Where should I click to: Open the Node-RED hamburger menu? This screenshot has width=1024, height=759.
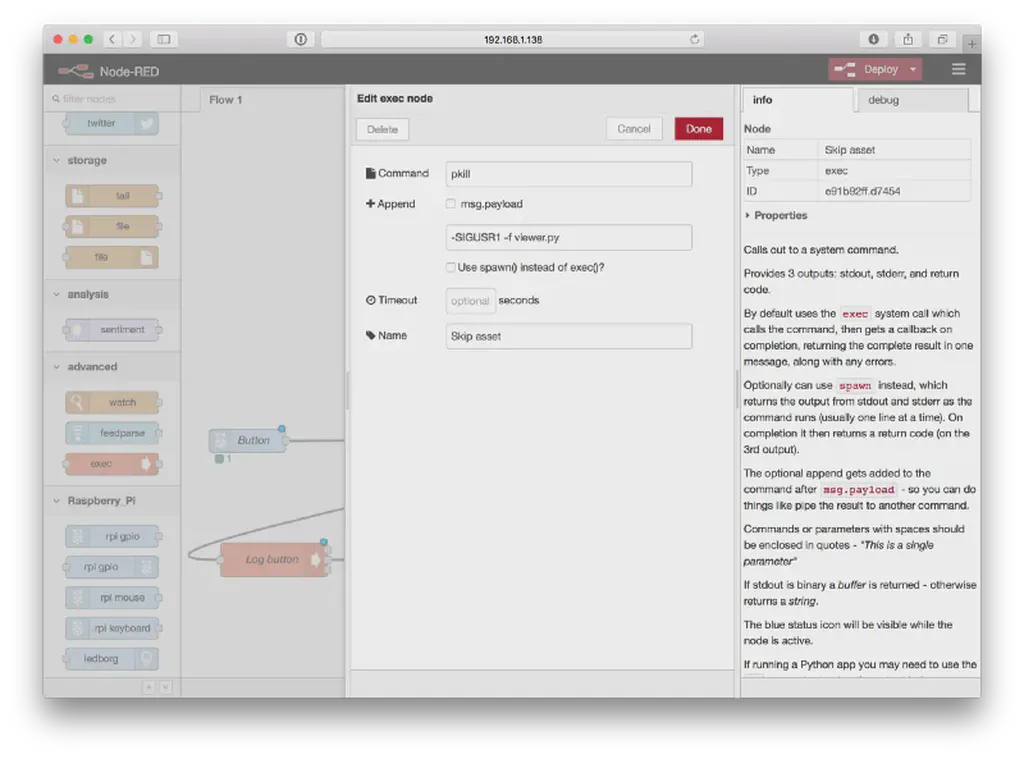point(958,70)
